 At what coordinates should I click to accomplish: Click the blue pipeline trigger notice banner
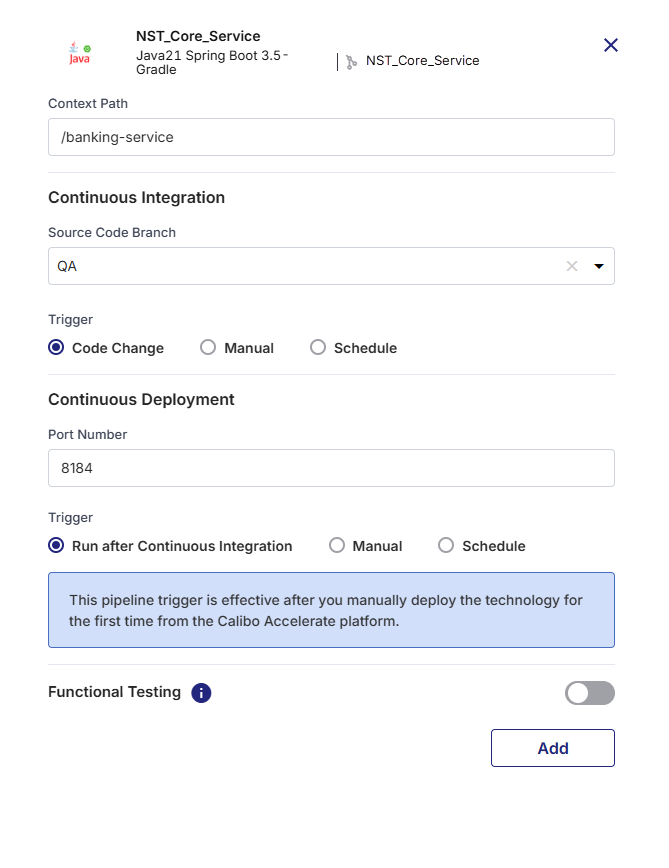pos(331,610)
